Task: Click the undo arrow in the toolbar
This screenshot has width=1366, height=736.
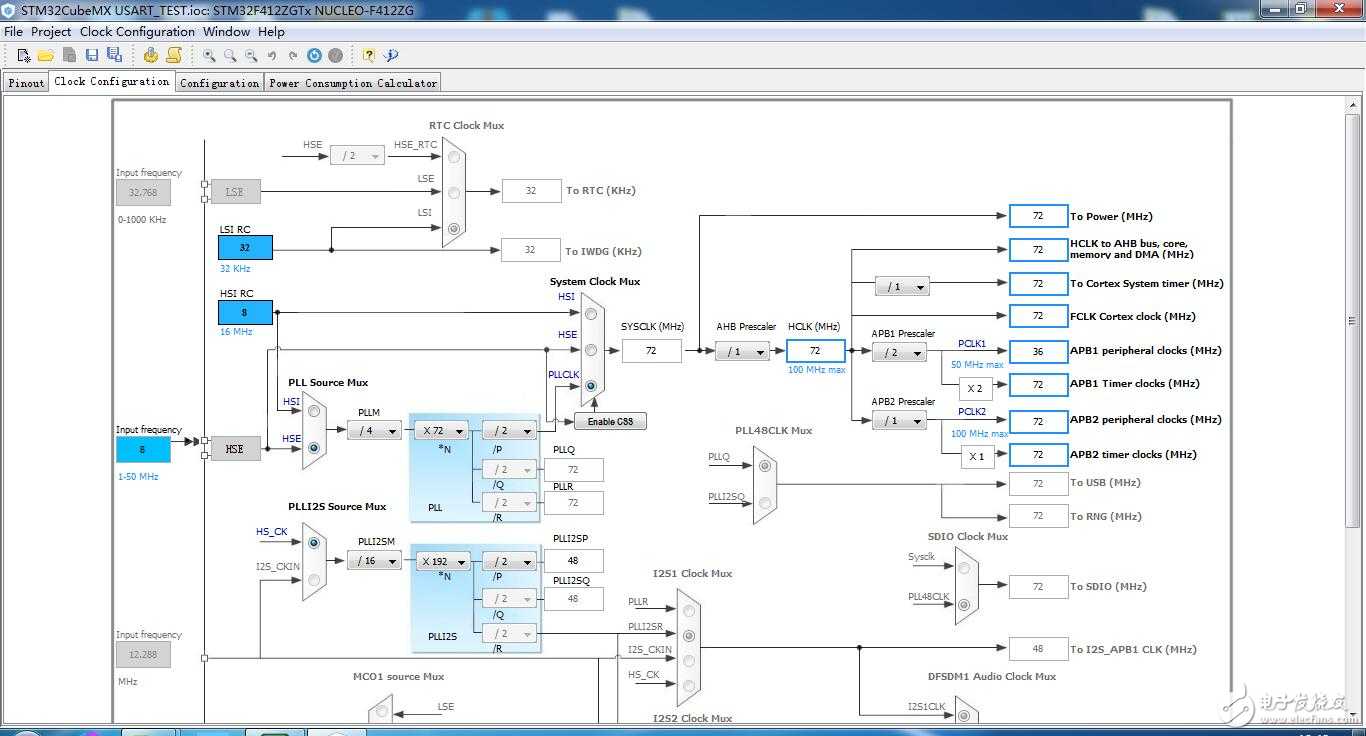Action: coord(271,56)
